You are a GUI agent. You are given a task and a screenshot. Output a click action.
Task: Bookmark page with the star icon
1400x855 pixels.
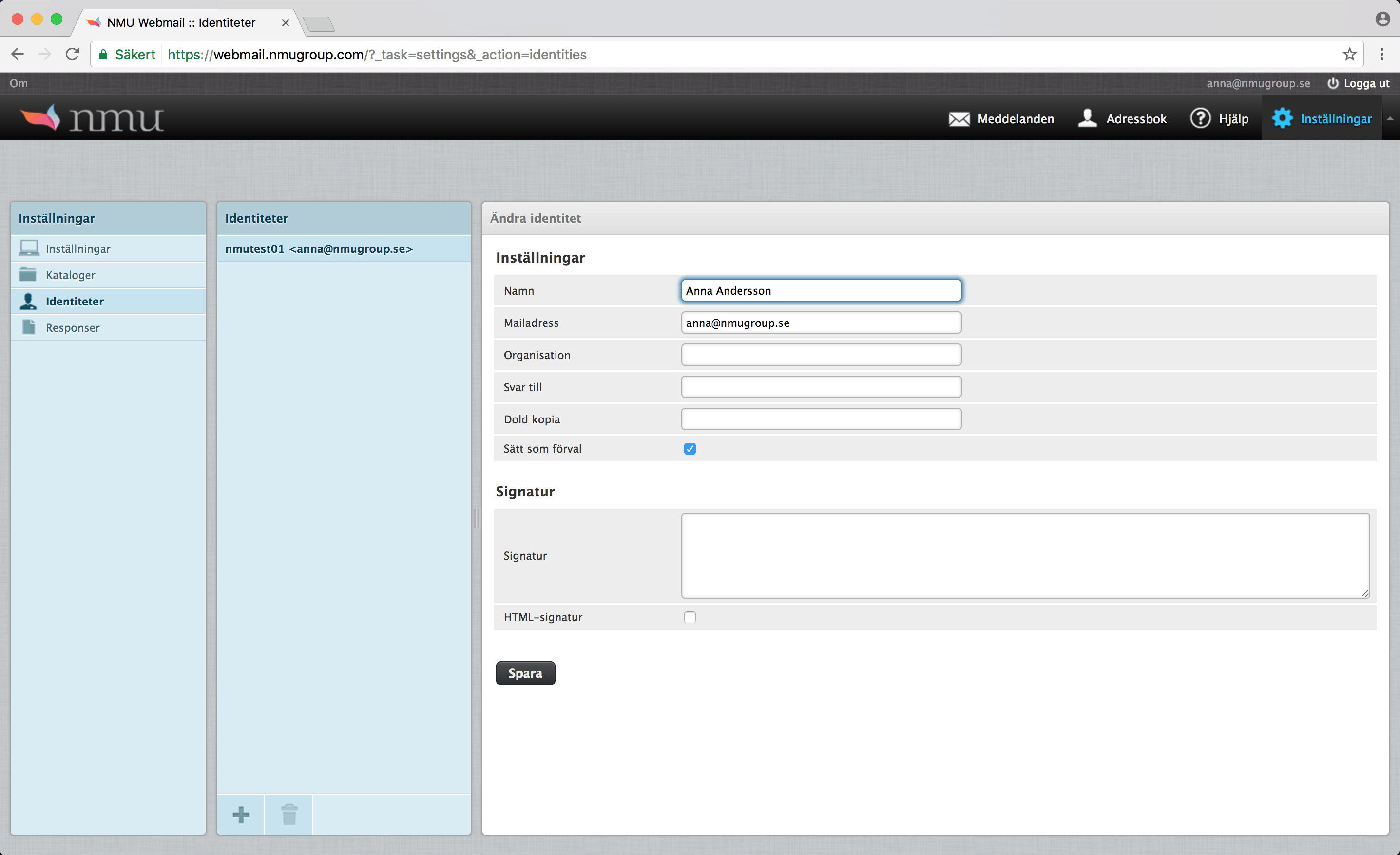coord(1349,55)
